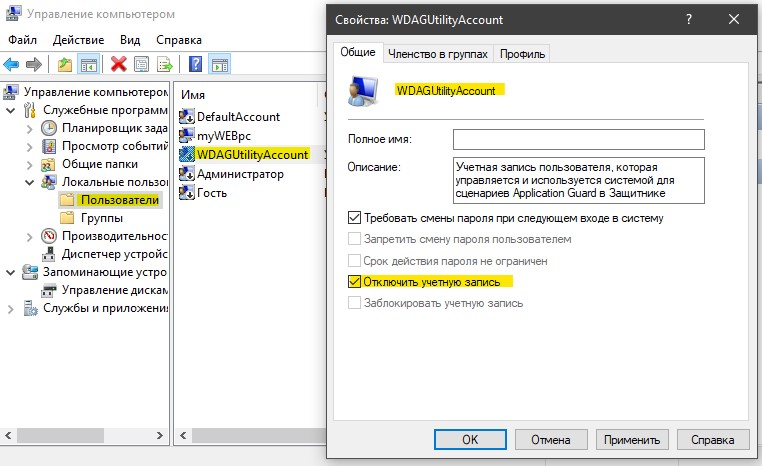Click into the 'Описание' text field
Screen dimensions: 762x466
click(578, 180)
